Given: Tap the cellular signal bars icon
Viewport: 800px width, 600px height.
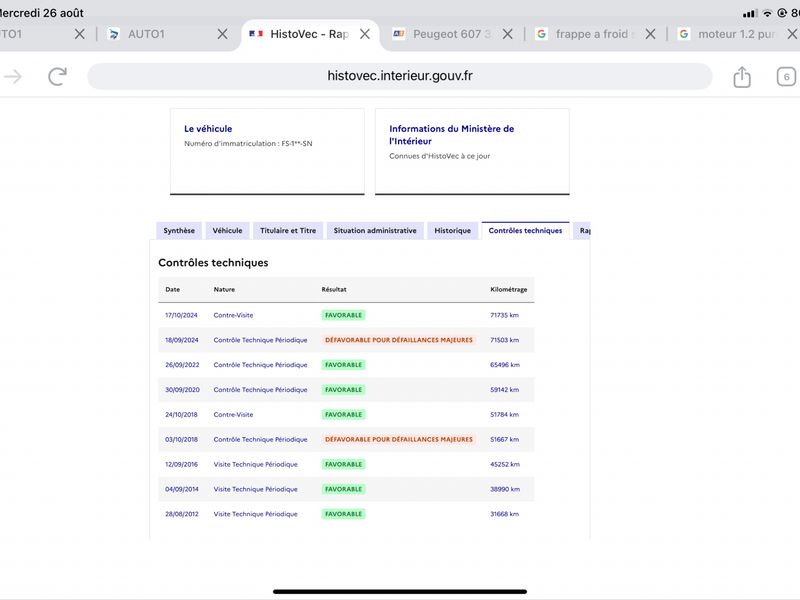Looking at the screenshot, I should [x=750, y=13].
